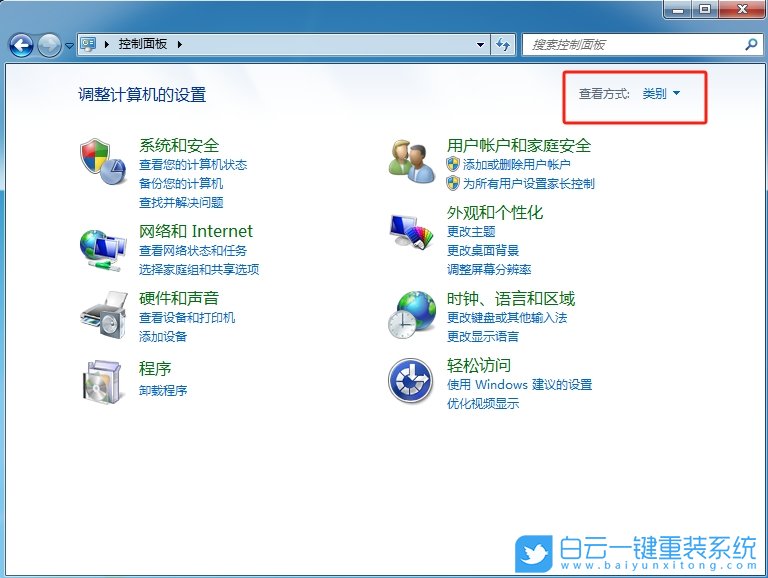Click 更改主题 link
Screen dimensions: 768x578
471,232
